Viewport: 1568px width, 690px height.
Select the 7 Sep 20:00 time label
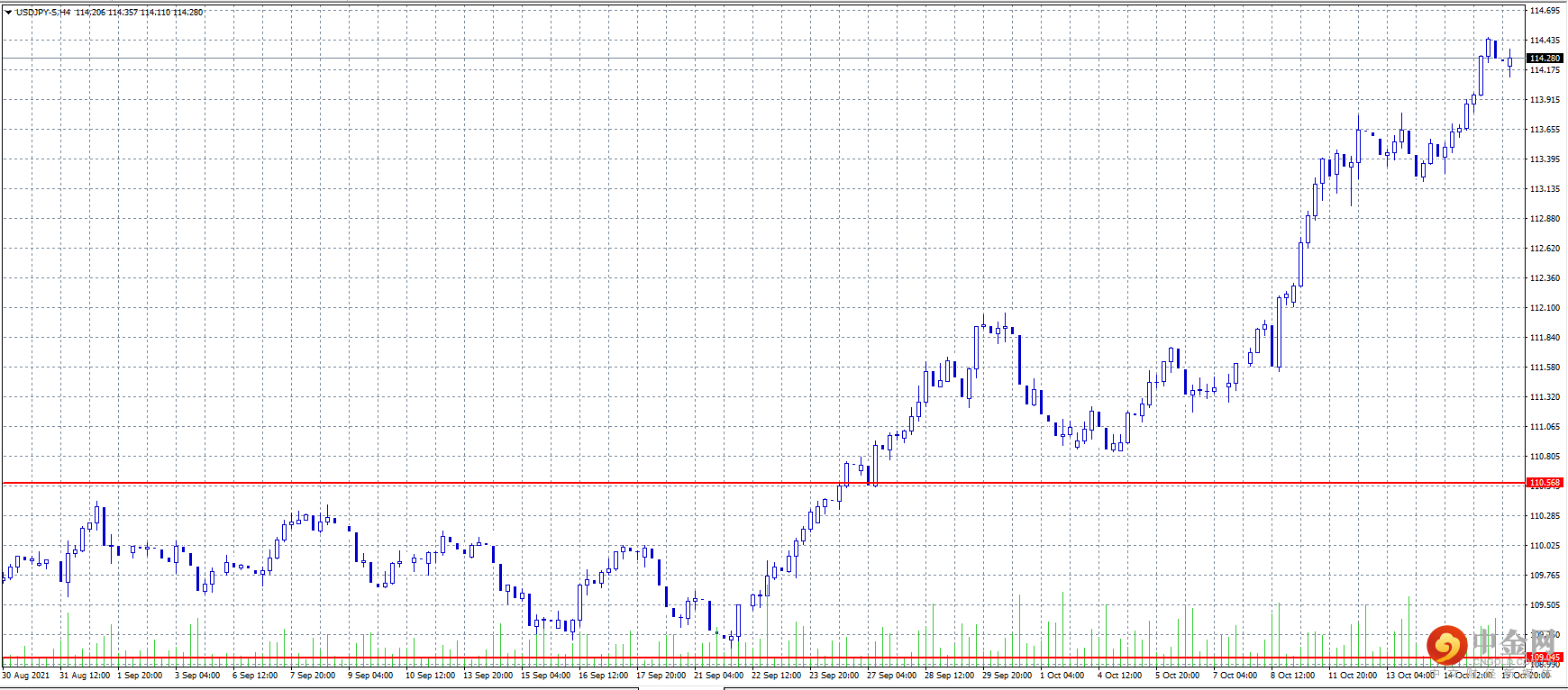tap(313, 676)
